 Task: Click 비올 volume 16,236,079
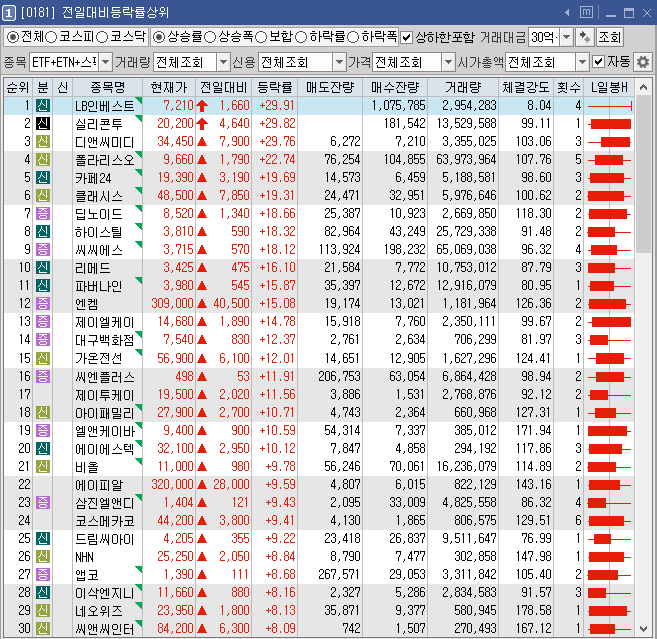[x=466, y=466]
